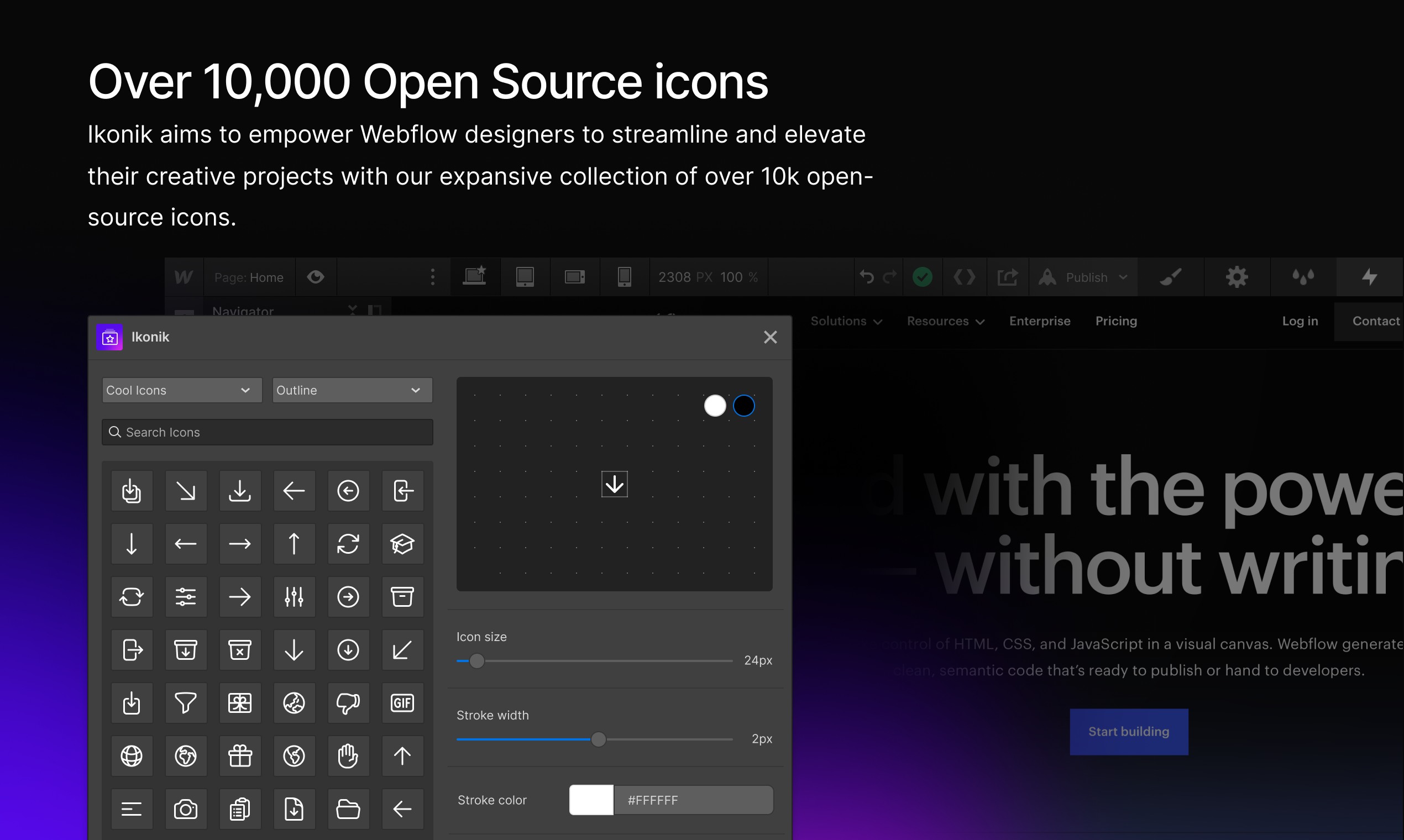
Task: Switch preview background to white
Action: pos(715,405)
